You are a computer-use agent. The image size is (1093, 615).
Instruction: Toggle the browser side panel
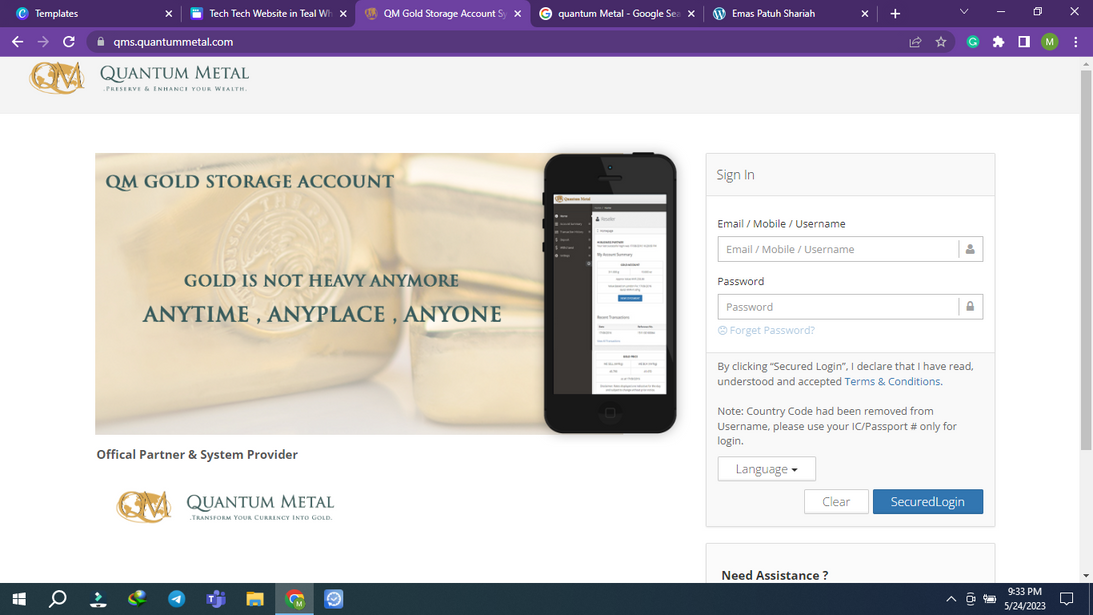coord(1024,42)
